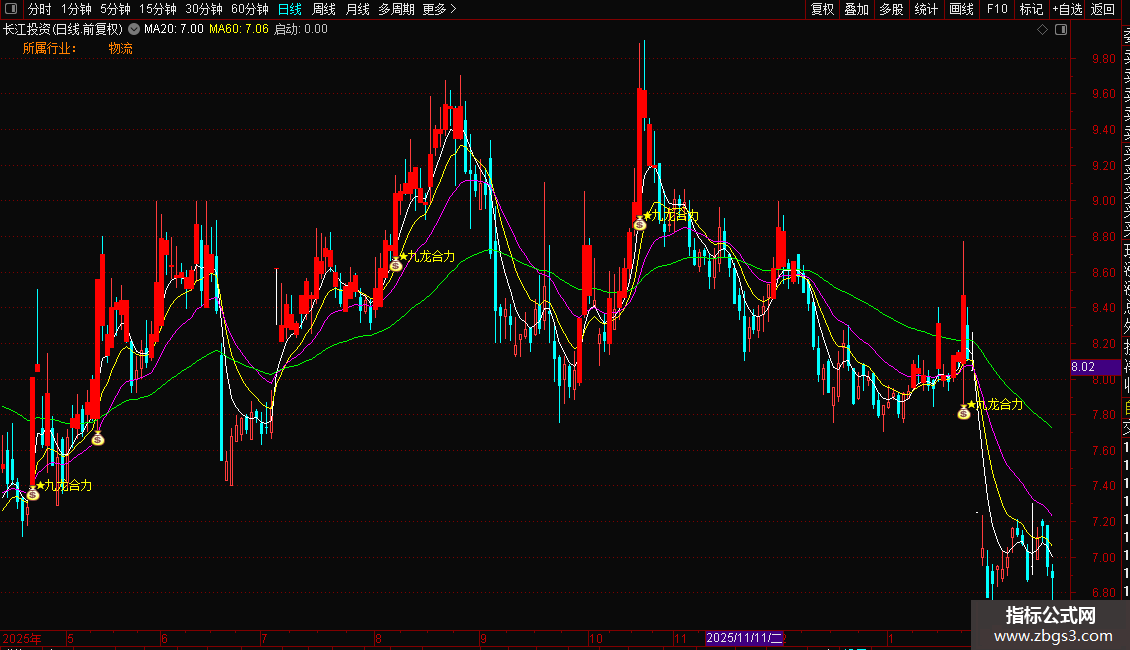Click the 所属行业 label
1130x650 pixels.
tap(49, 48)
